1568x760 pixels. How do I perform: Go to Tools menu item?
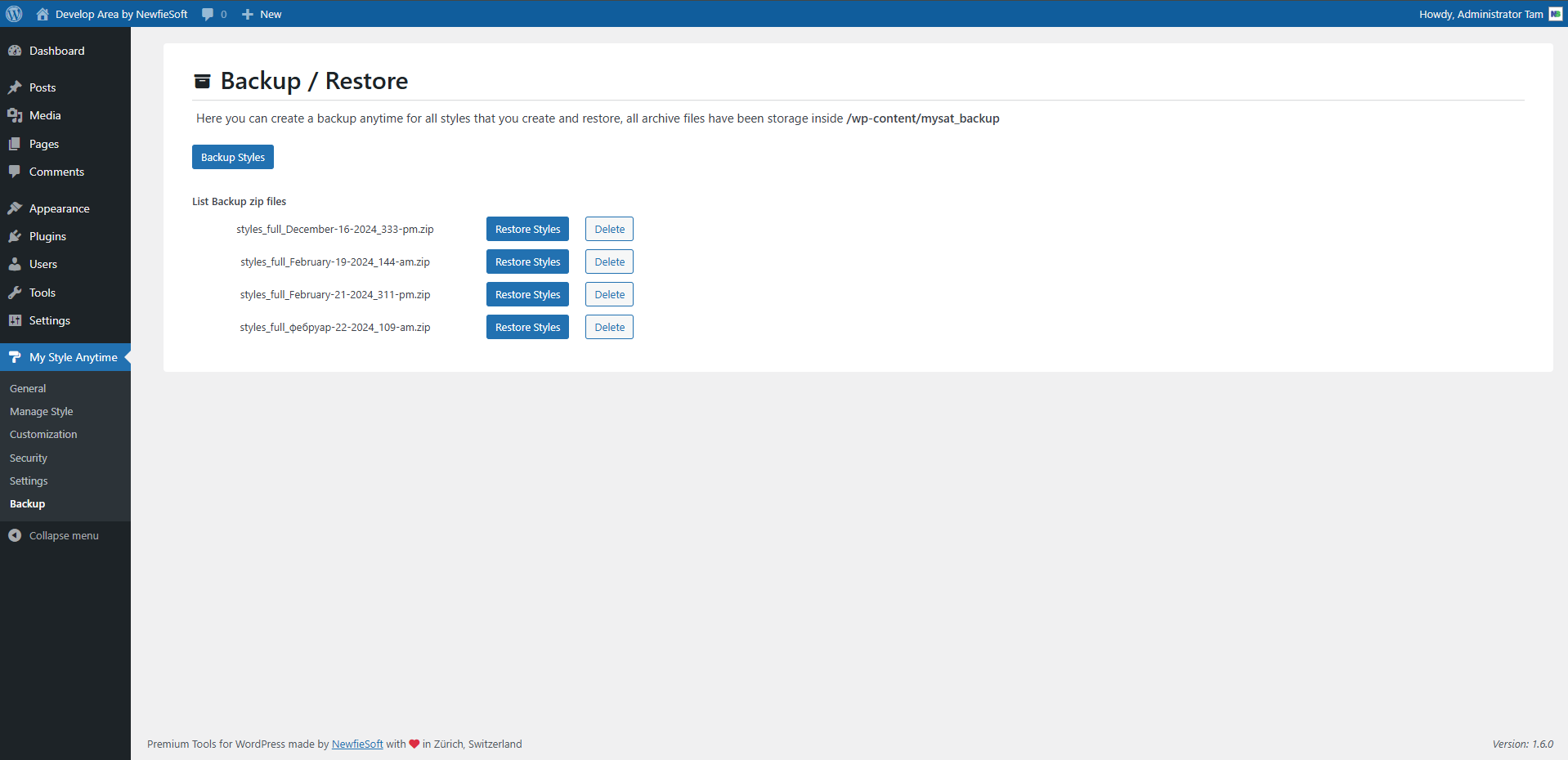pyautogui.click(x=65, y=293)
